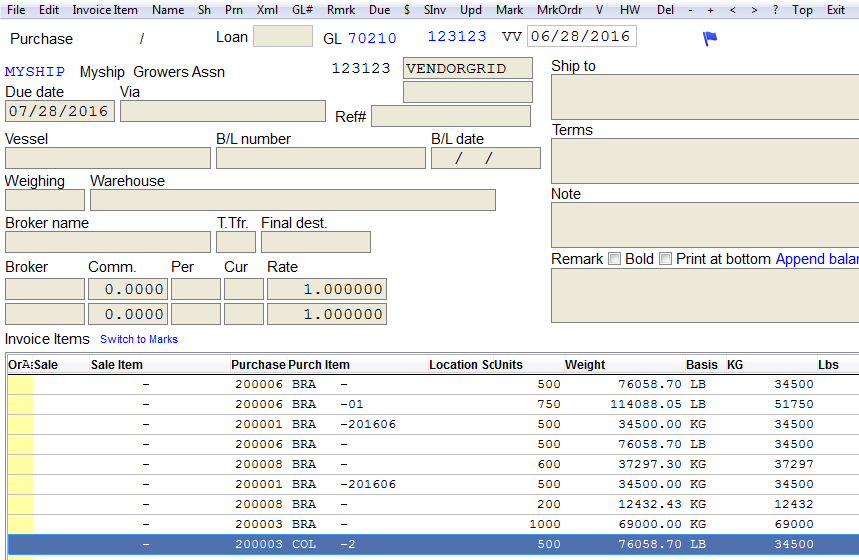The width and height of the screenshot is (859, 560).
Task: Click the $ menu item
Action: 406,10
